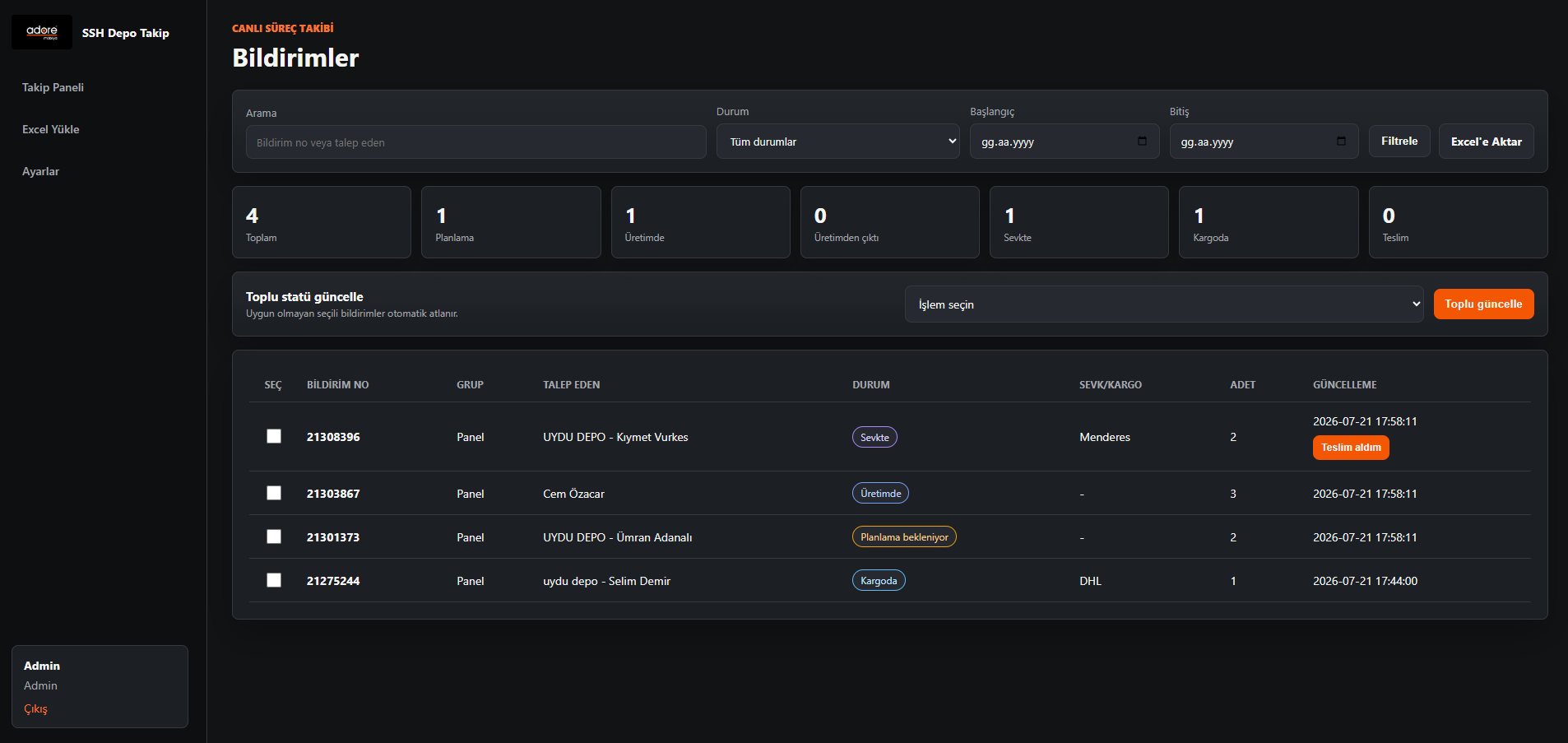Select the Sevkte count card
This screenshot has width=1568, height=743.
1079,222
